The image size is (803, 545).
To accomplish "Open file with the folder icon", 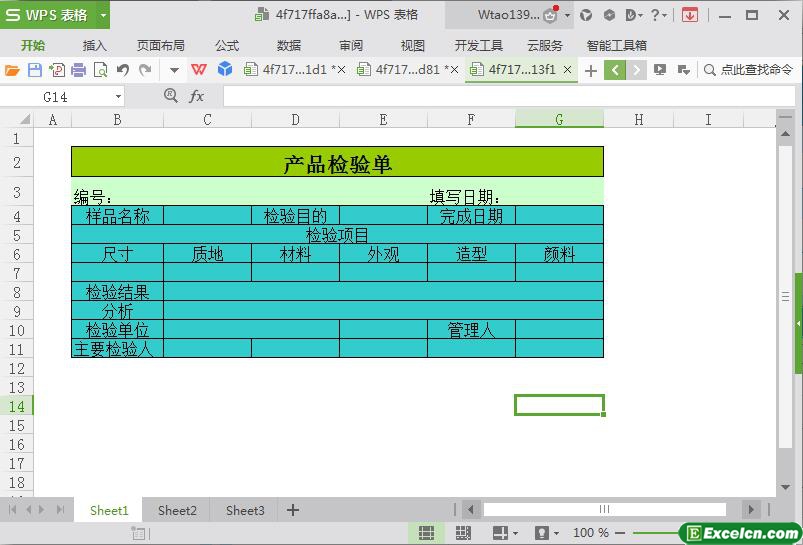I will [x=12, y=70].
